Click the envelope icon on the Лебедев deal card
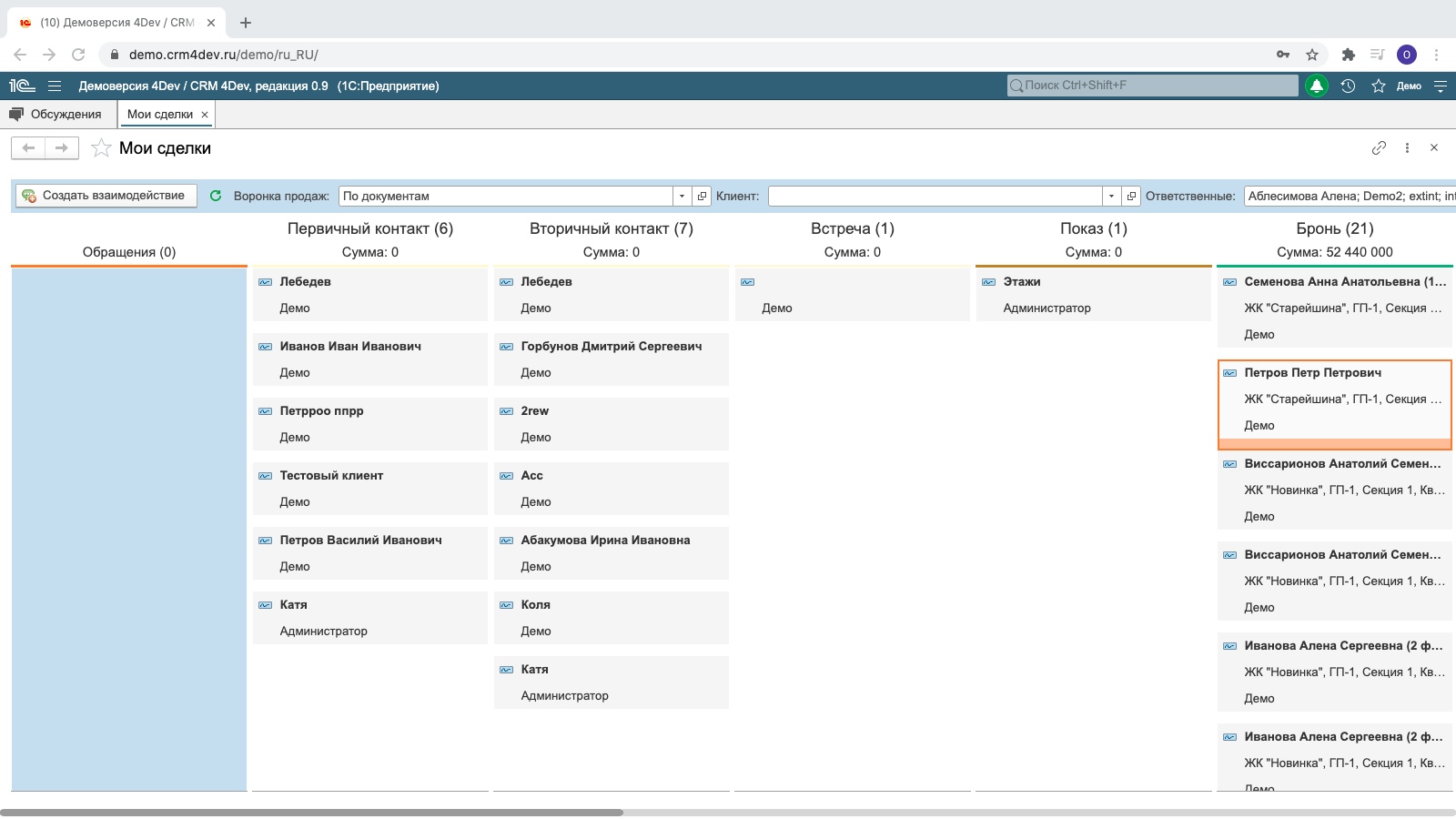1456x819 pixels. 265,282
